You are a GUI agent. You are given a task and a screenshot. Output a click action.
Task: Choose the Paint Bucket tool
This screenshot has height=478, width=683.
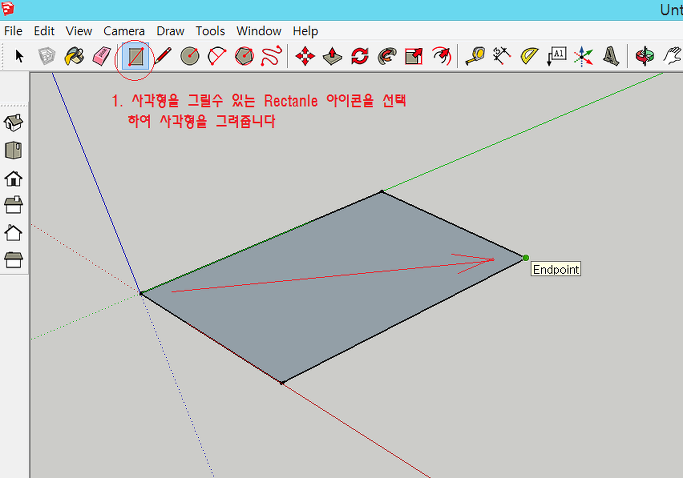tap(74, 56)
